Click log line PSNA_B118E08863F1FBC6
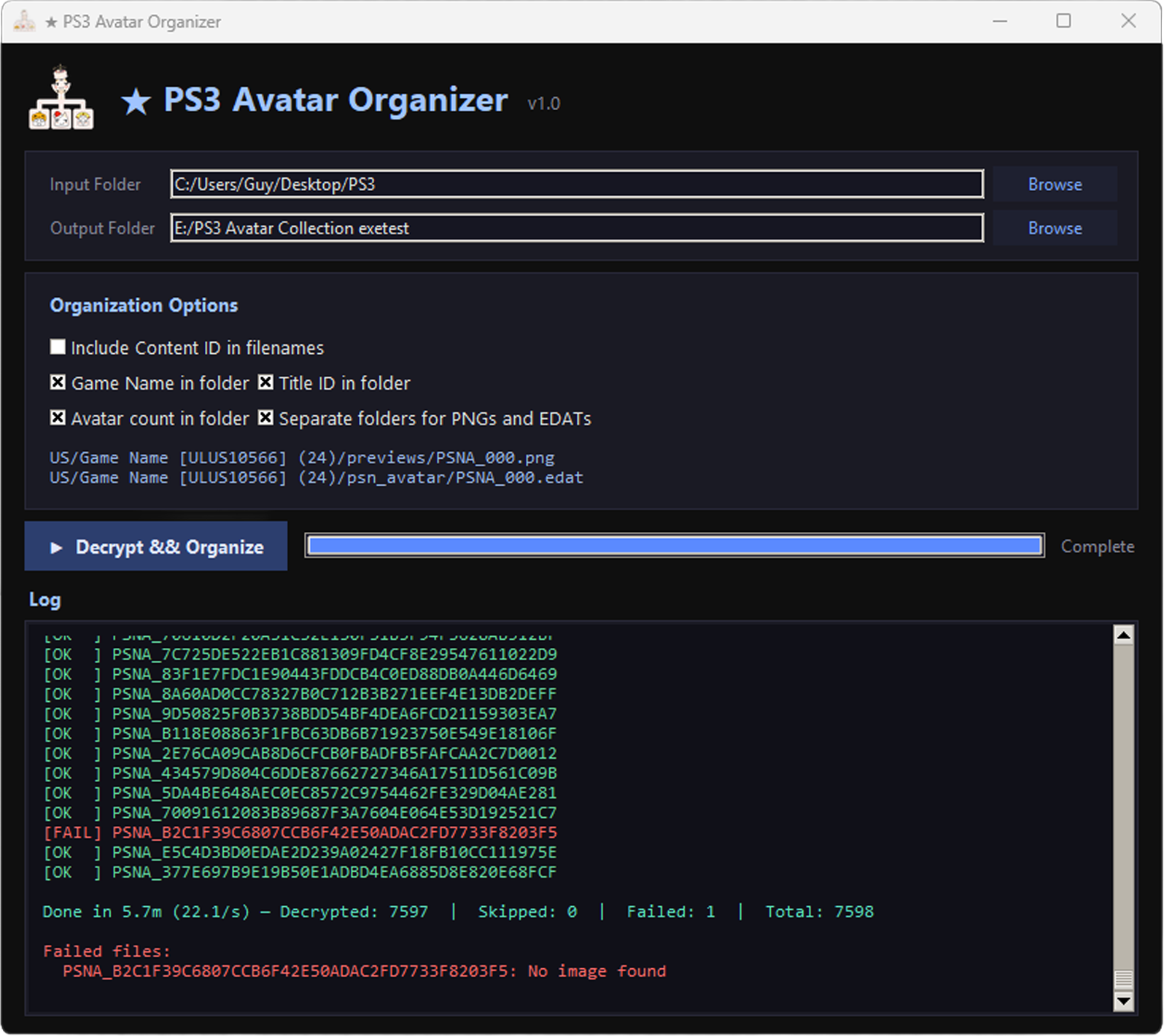 pos(300,733)
